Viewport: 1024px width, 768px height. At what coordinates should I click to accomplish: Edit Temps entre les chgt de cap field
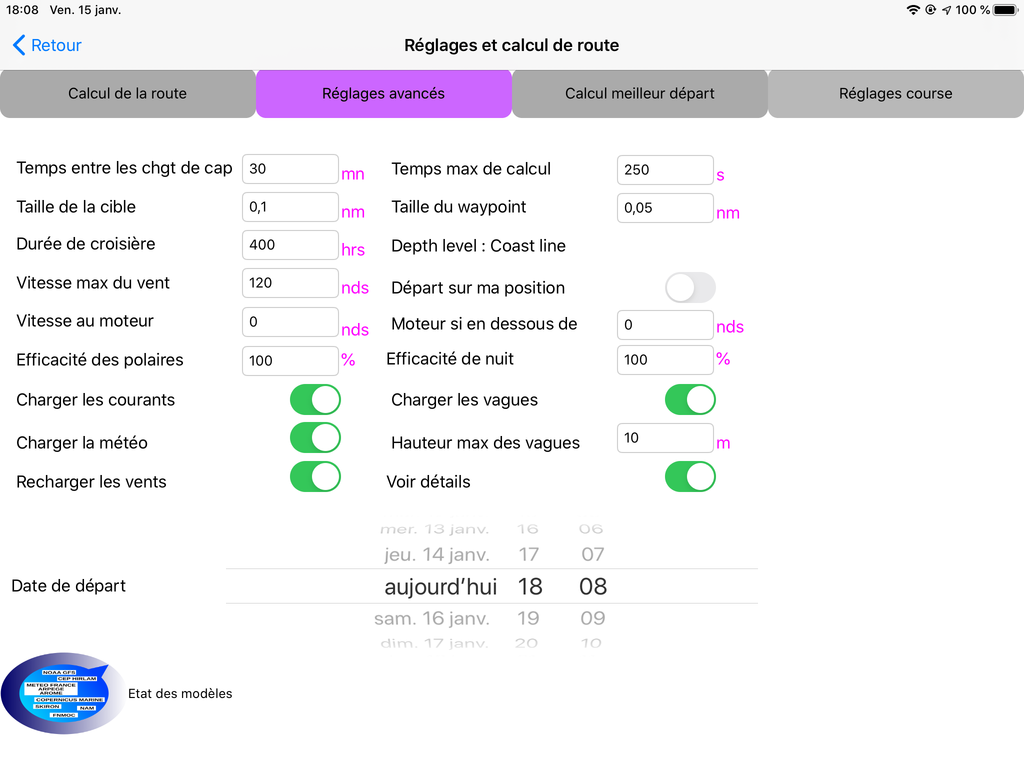click(x=290, y=169)
